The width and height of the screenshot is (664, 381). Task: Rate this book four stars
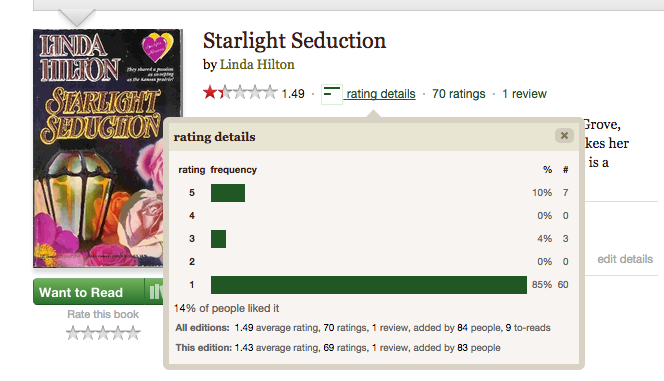tap(118, 333)
